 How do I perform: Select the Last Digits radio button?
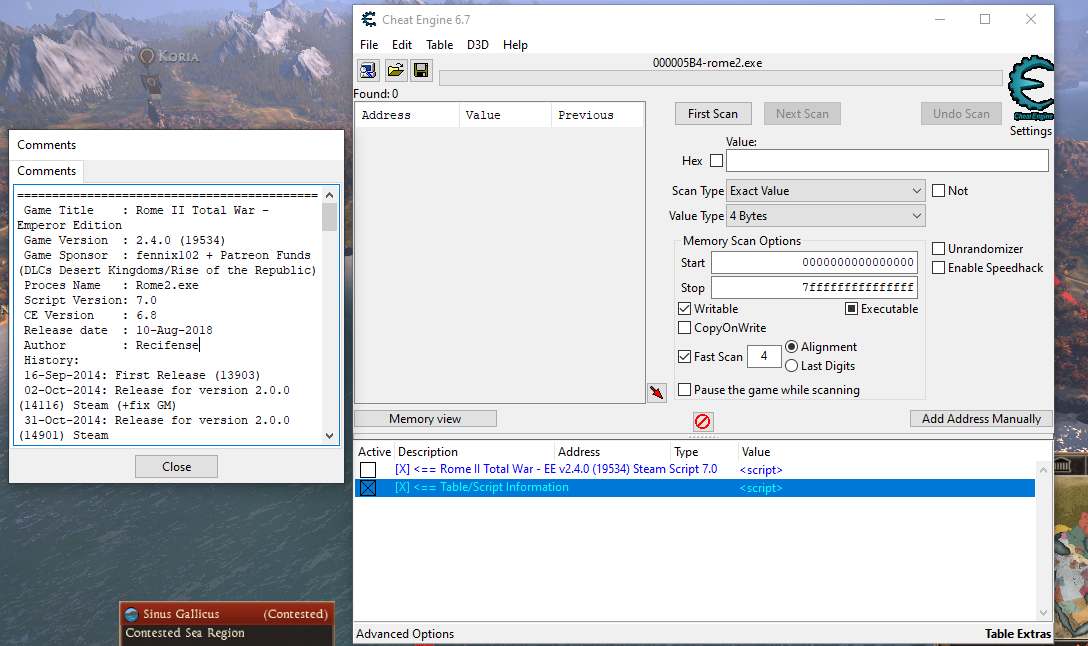792,366
